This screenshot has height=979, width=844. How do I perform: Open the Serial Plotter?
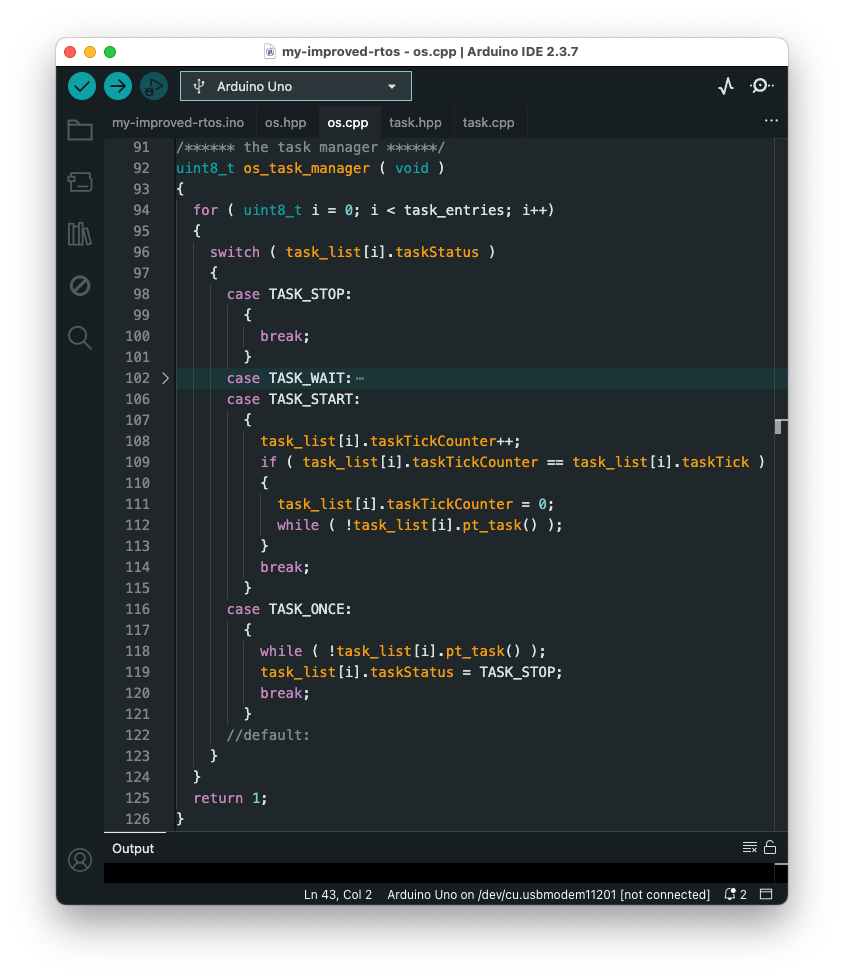click(x=726, y=87)
